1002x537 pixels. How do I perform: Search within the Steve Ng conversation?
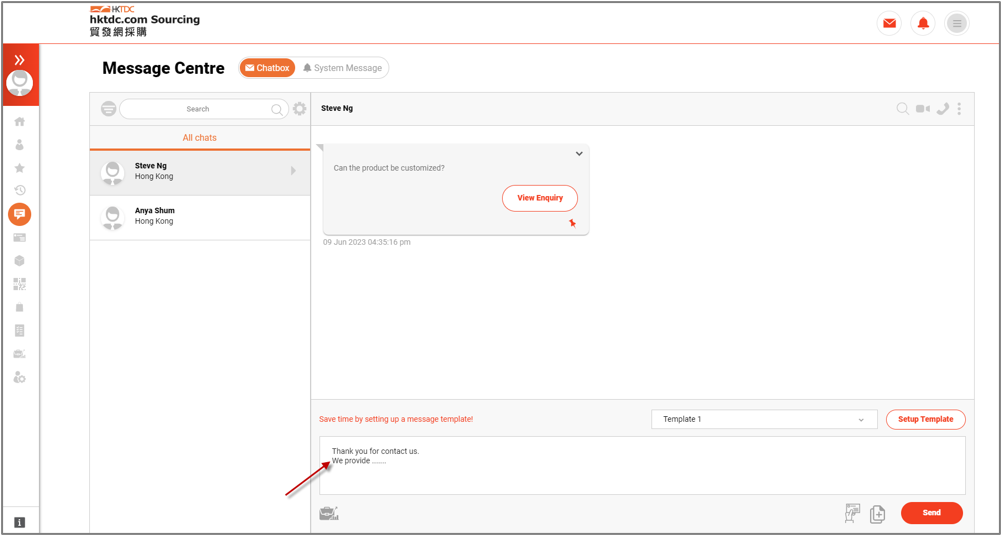[x=902, y=109]
